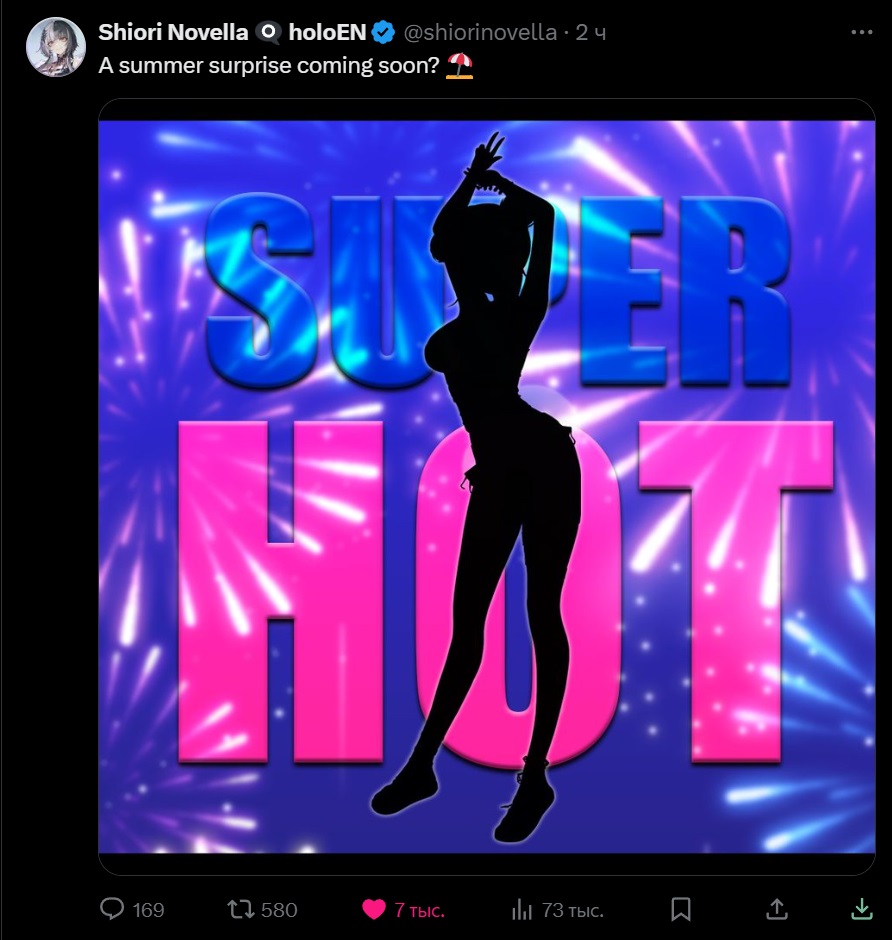This screenshot has width=892, height=940.
Task: Open the three-dot more options menu
Action: click(862, 32)
